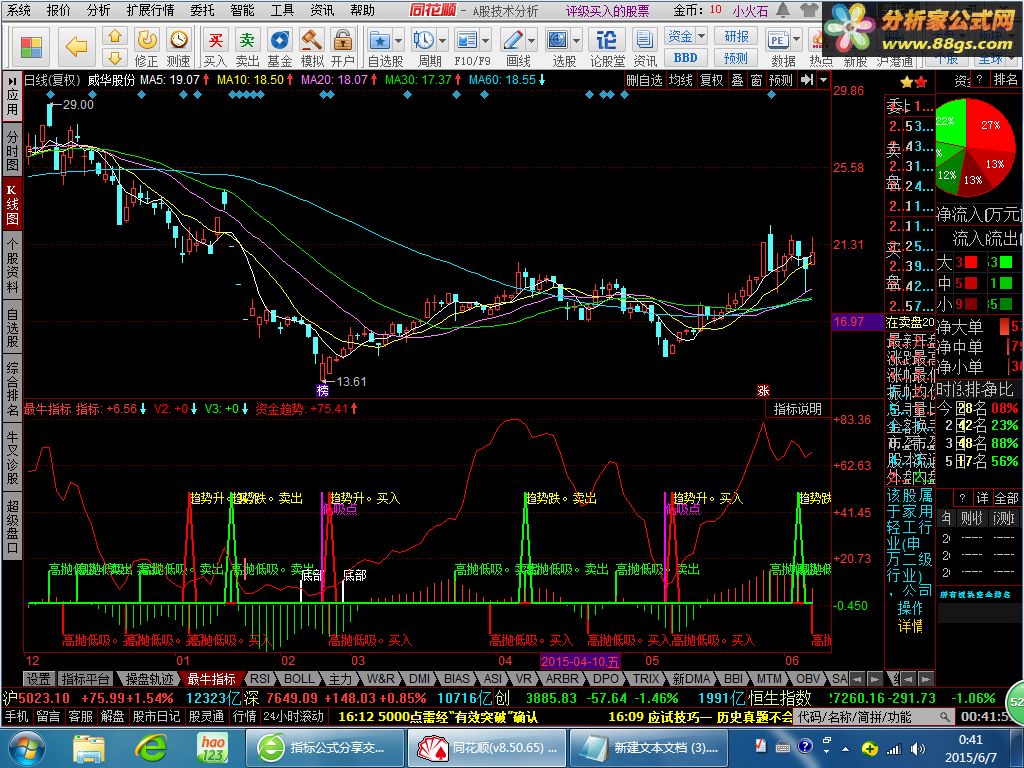
Task: Open the 资讯 news document icon
Action: tap(645, 48)
